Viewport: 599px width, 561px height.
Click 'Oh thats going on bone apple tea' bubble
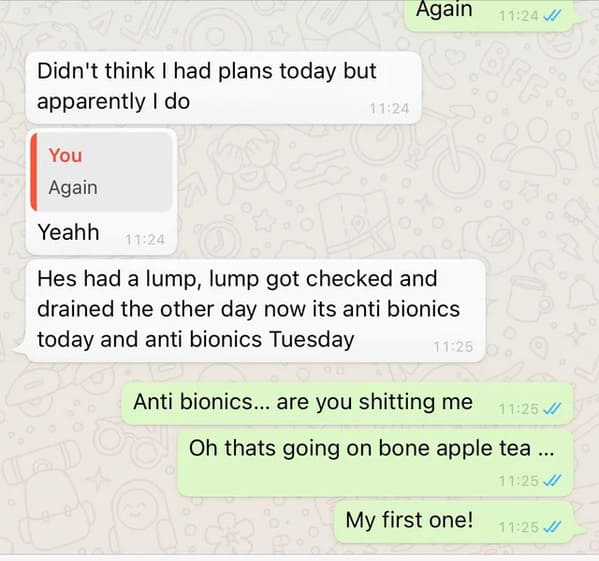pyautogui.click(x=376, y=462)
